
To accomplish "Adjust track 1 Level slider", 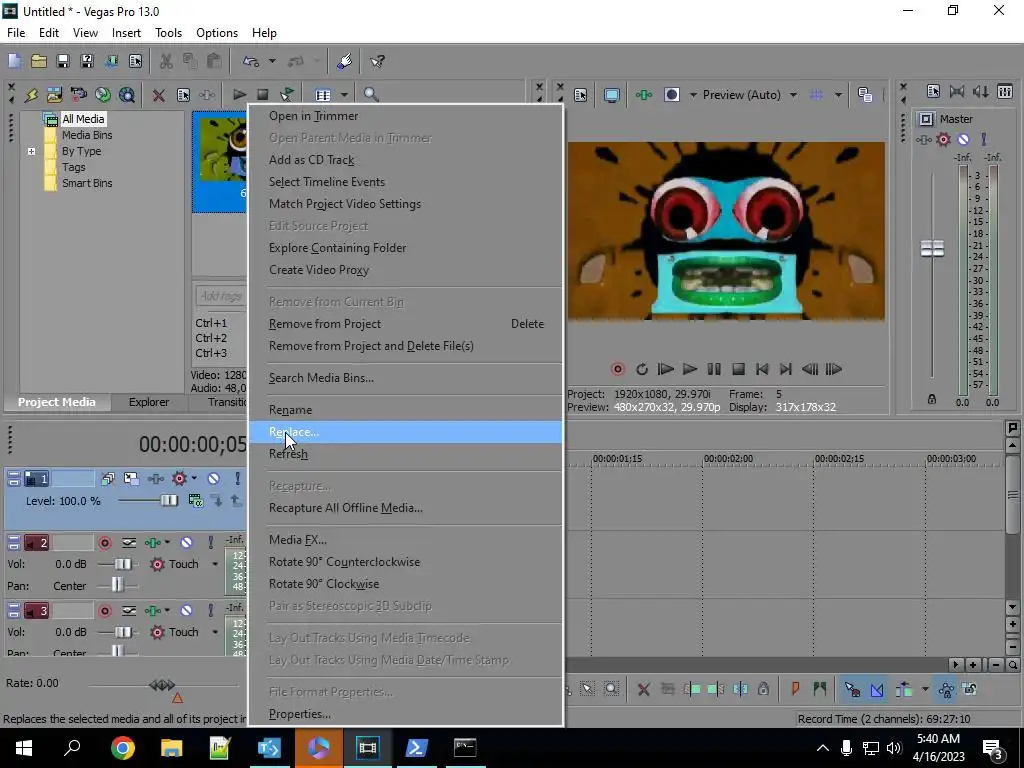I will (x=169, y=501).
